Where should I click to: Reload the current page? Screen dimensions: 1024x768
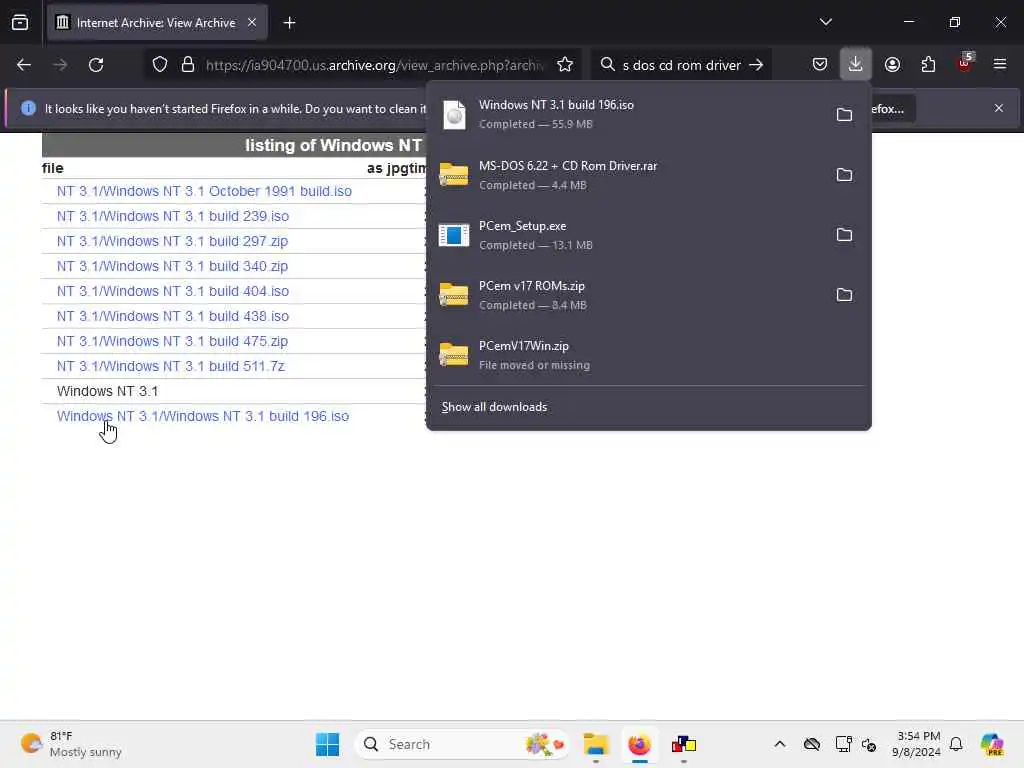tap(96, 65)
